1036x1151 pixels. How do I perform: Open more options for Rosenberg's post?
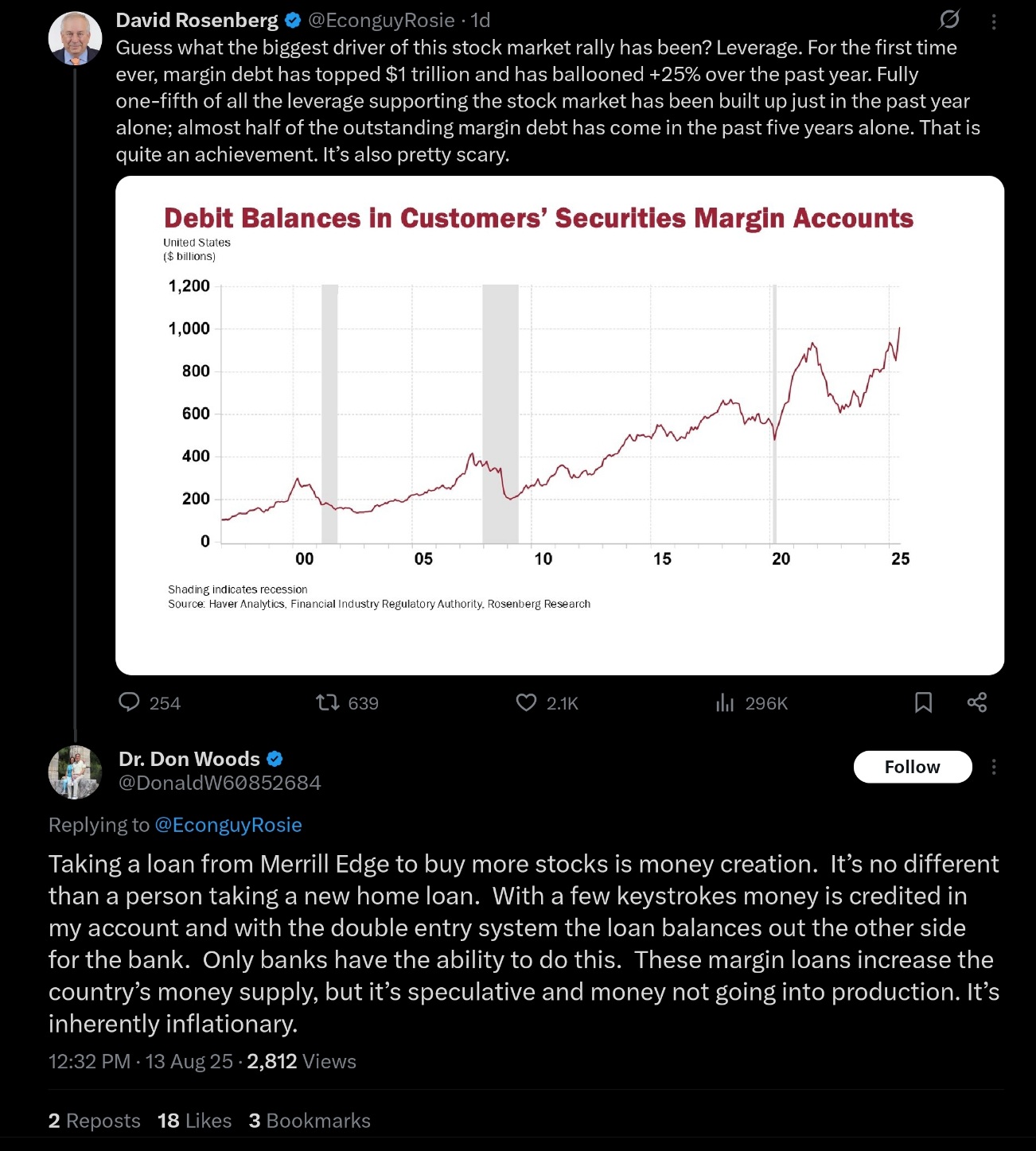click(x=994, y=21)
